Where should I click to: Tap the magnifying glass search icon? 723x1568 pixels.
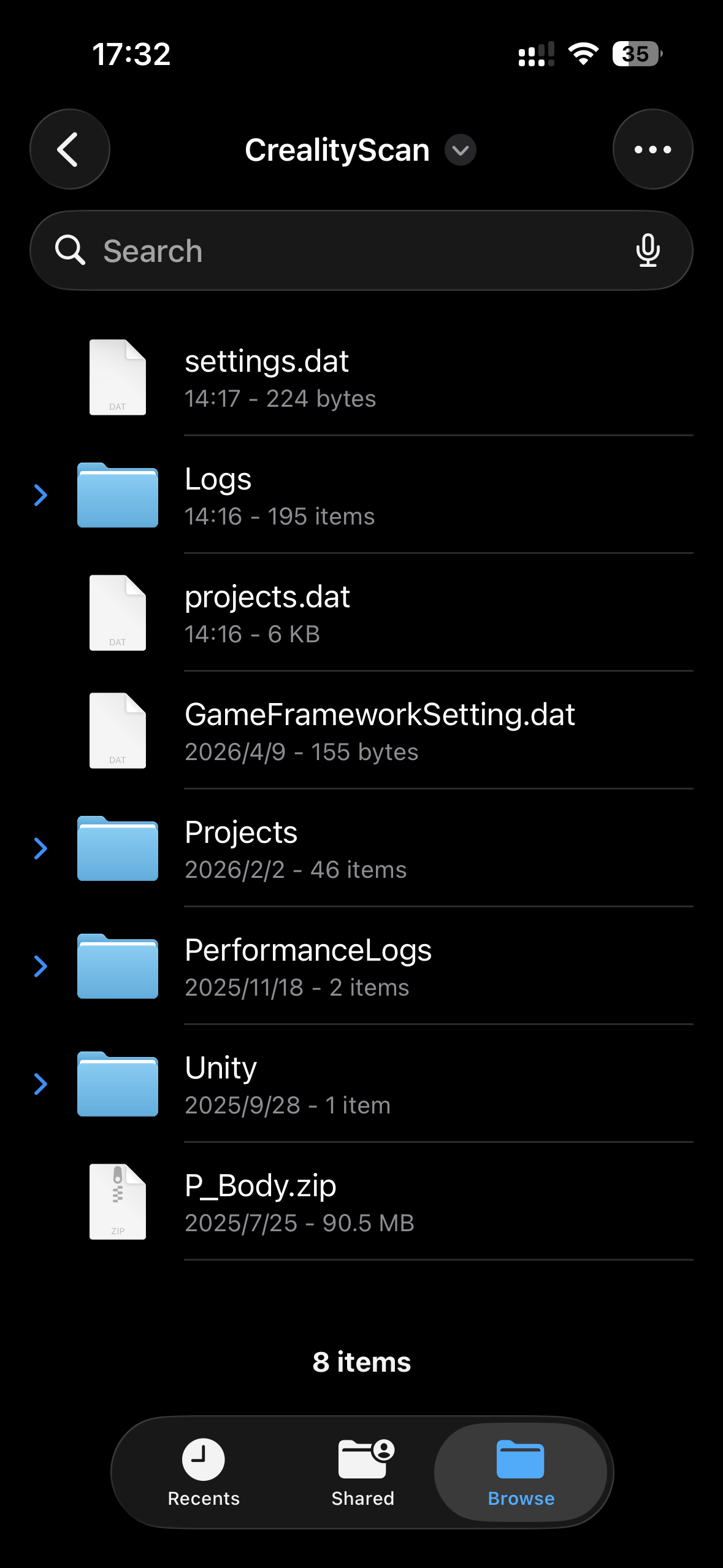[70, 250]
